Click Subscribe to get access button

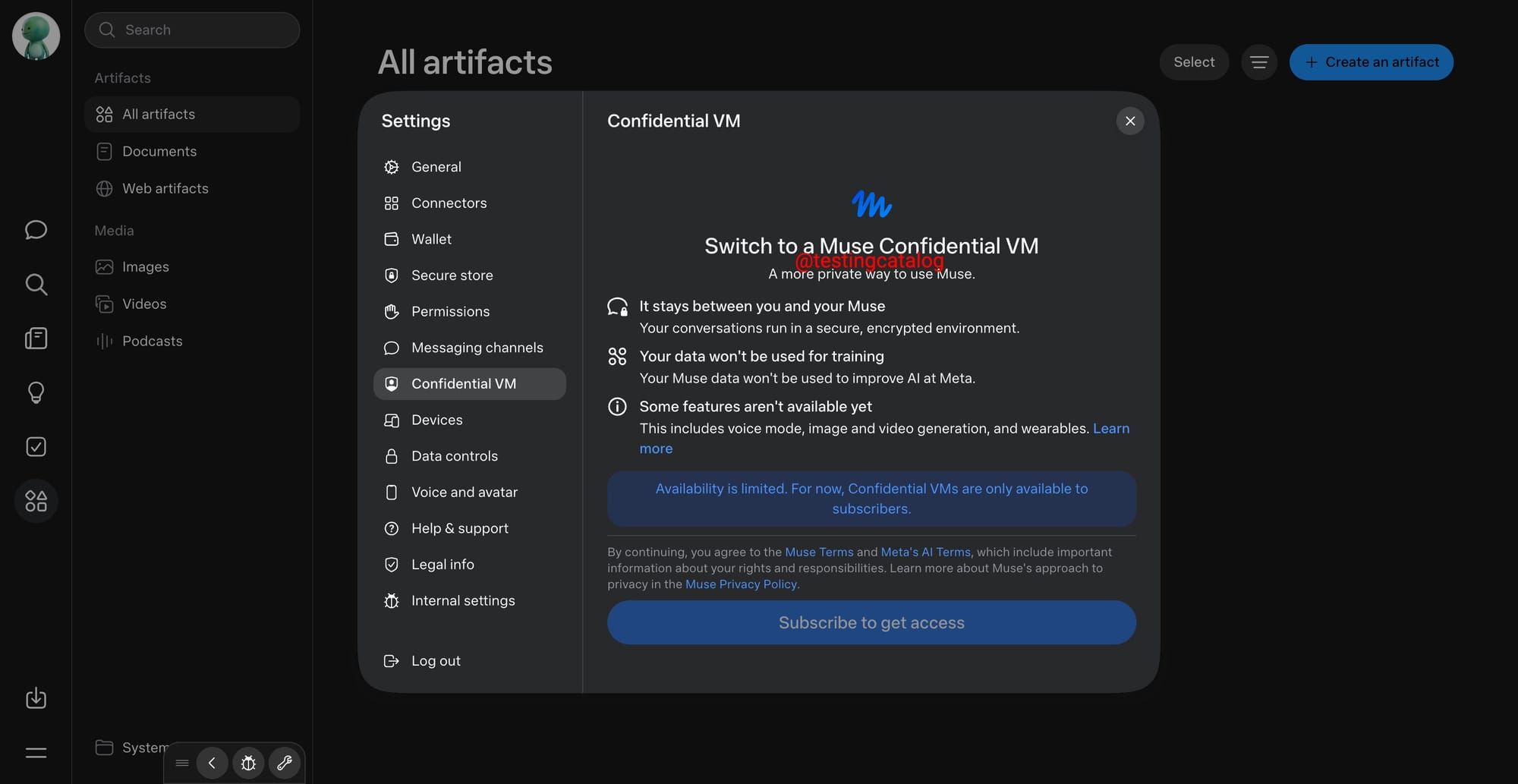871,623
